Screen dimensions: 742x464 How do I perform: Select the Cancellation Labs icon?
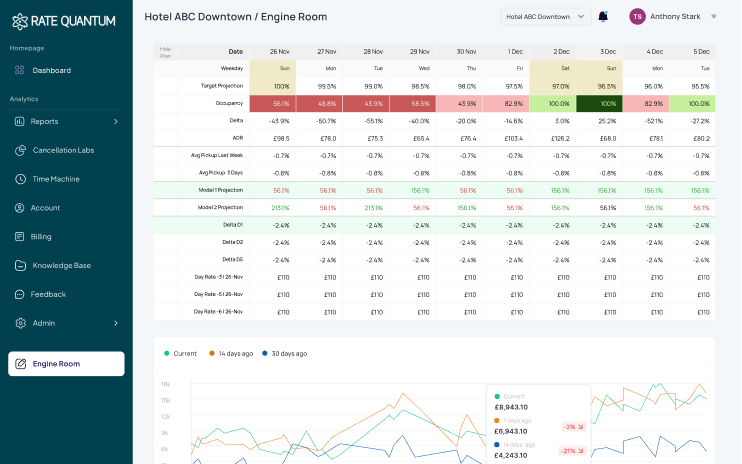point(20,150)
